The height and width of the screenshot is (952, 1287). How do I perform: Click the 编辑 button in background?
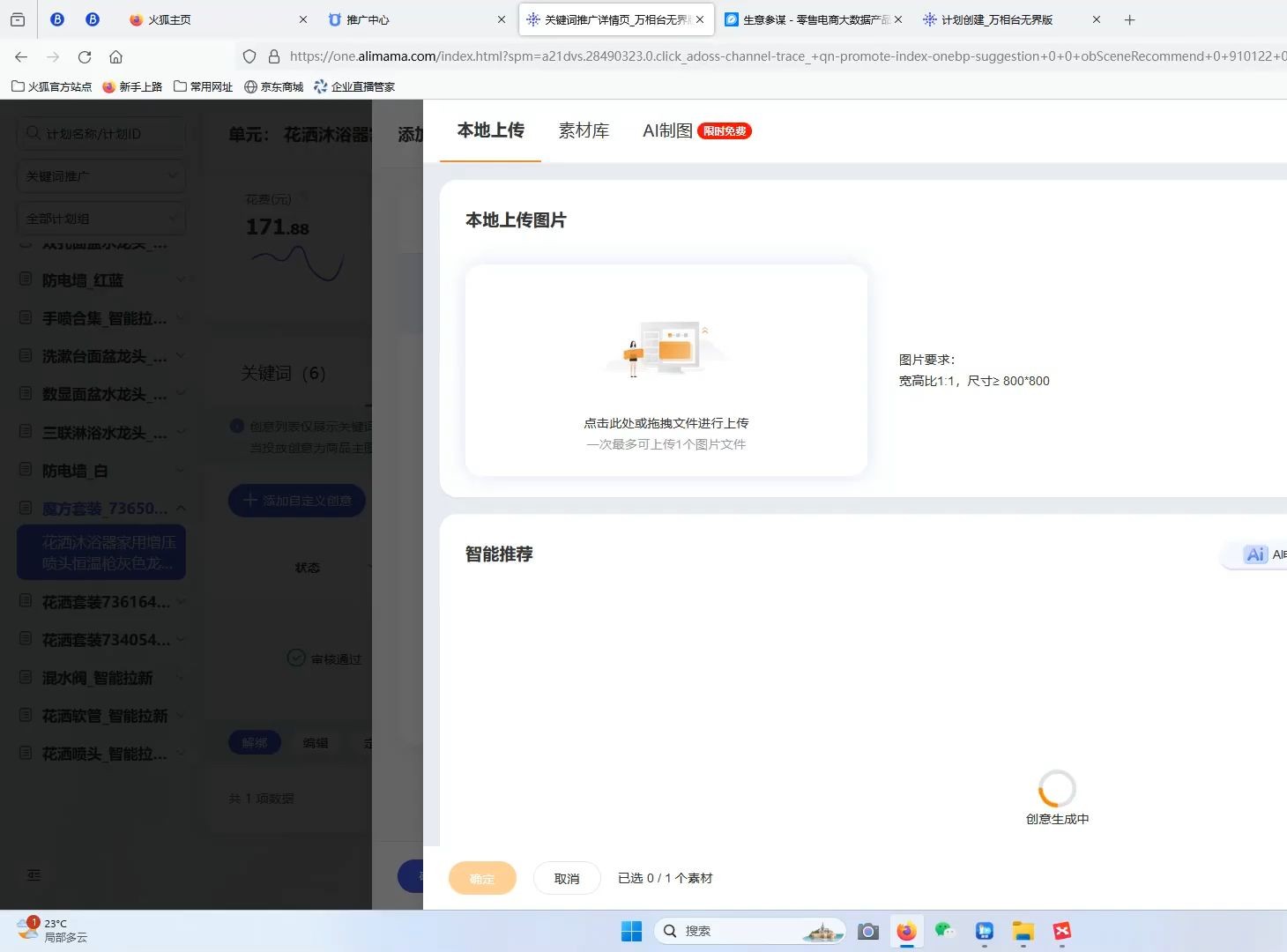click(316, 742)
